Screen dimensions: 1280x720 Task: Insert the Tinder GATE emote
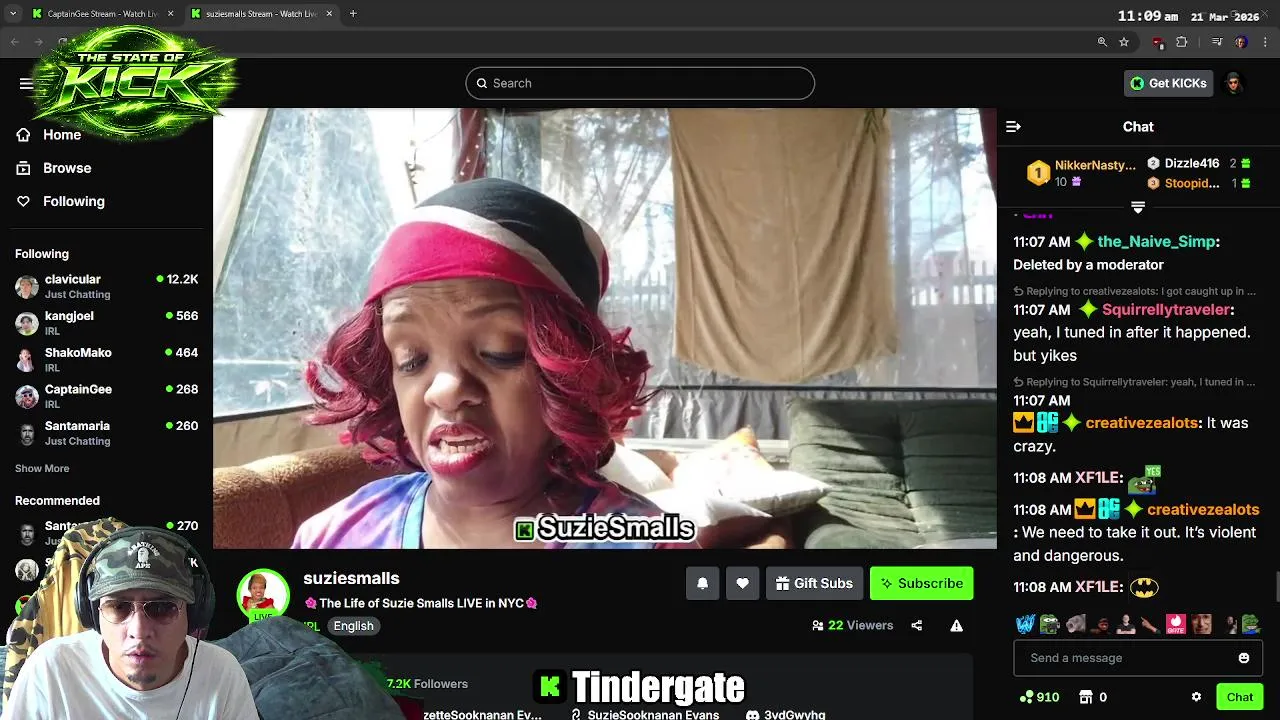(x=1176, y=625)
